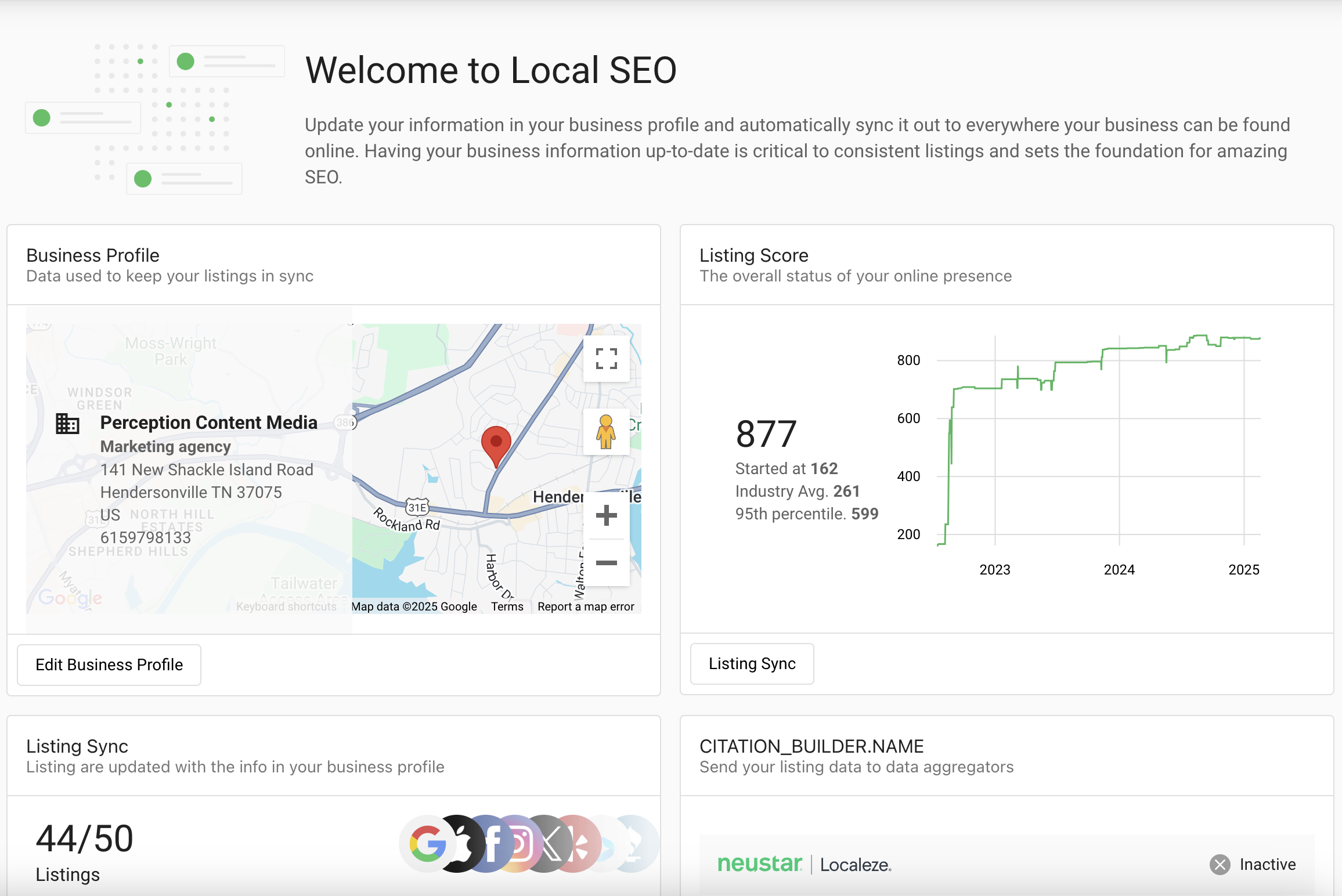1342x896 pixels.
Task: Click the 877 listing score number
Action: [x=766, y=434]
